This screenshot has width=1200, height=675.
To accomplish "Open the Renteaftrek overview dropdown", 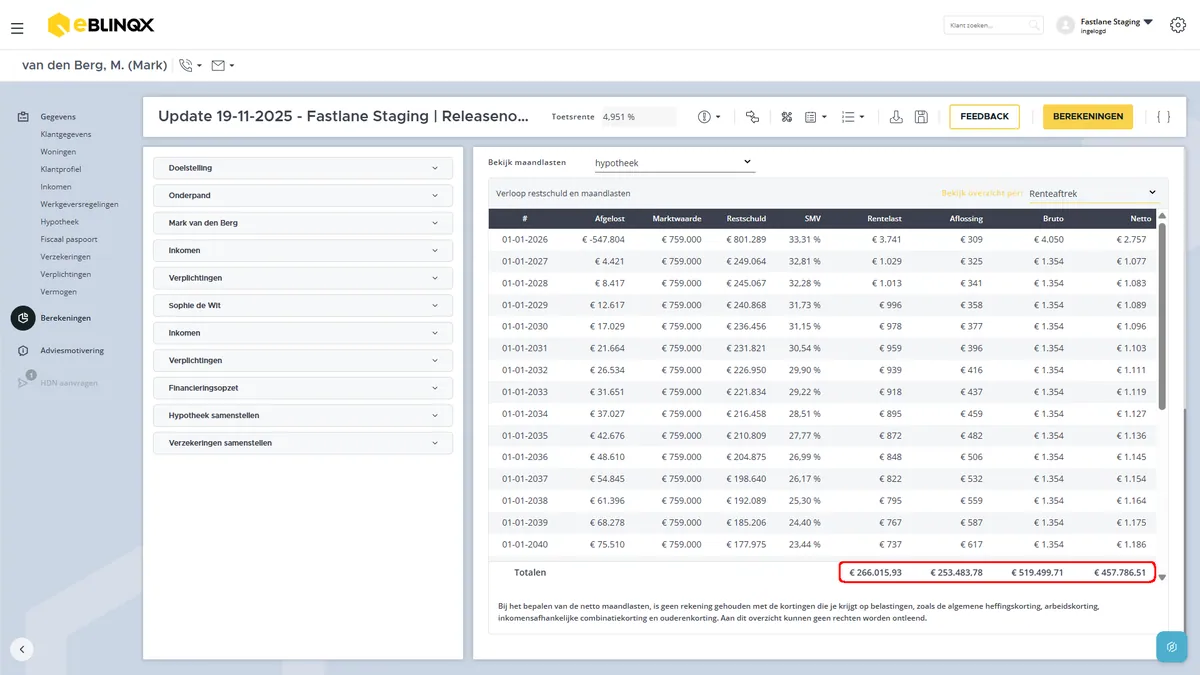I will tap(1093, 193).
